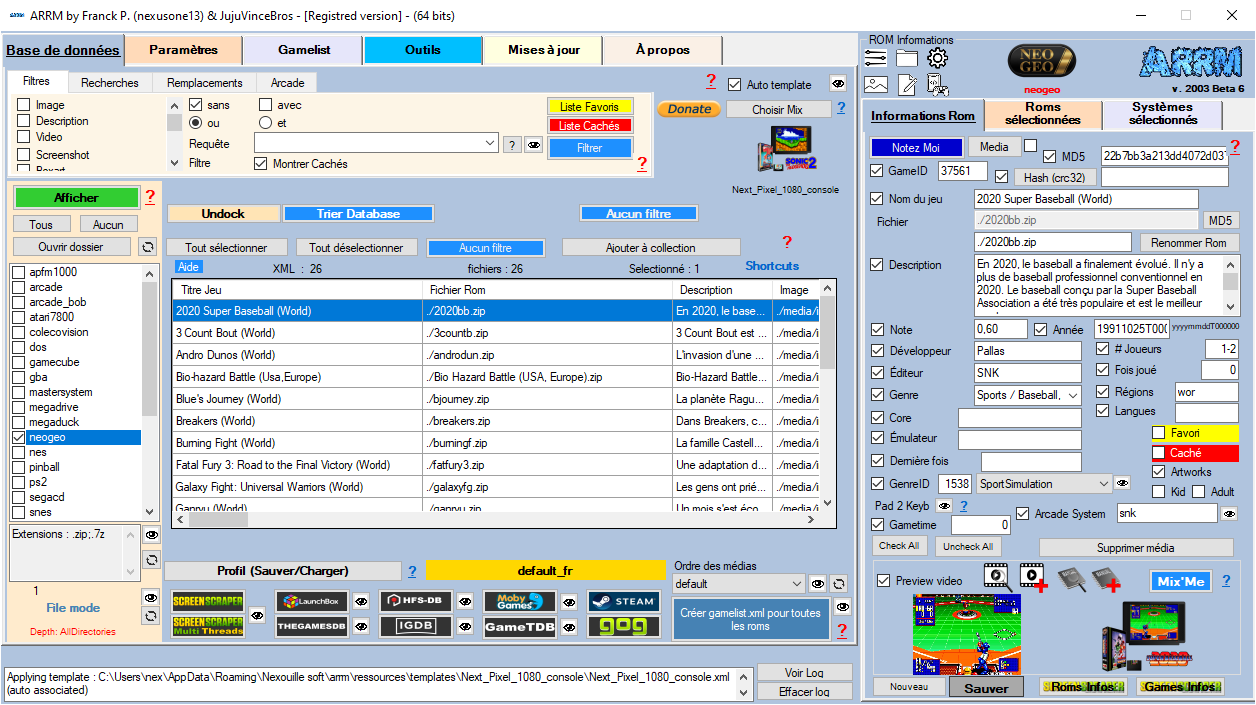Click the Tout sélectionner button

pyautogui.click(x=227, y=248)
